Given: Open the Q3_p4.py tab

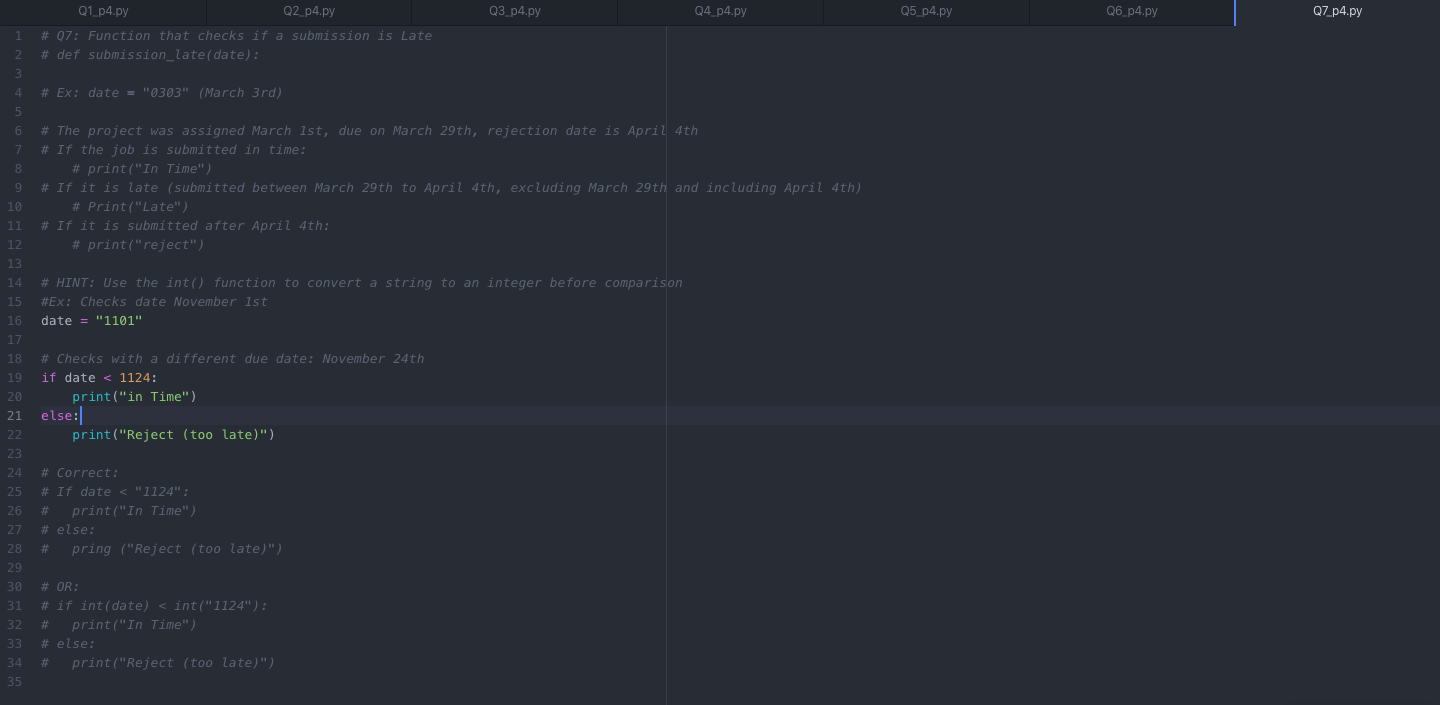Looking at the screenshot, I should click(514, 11).
